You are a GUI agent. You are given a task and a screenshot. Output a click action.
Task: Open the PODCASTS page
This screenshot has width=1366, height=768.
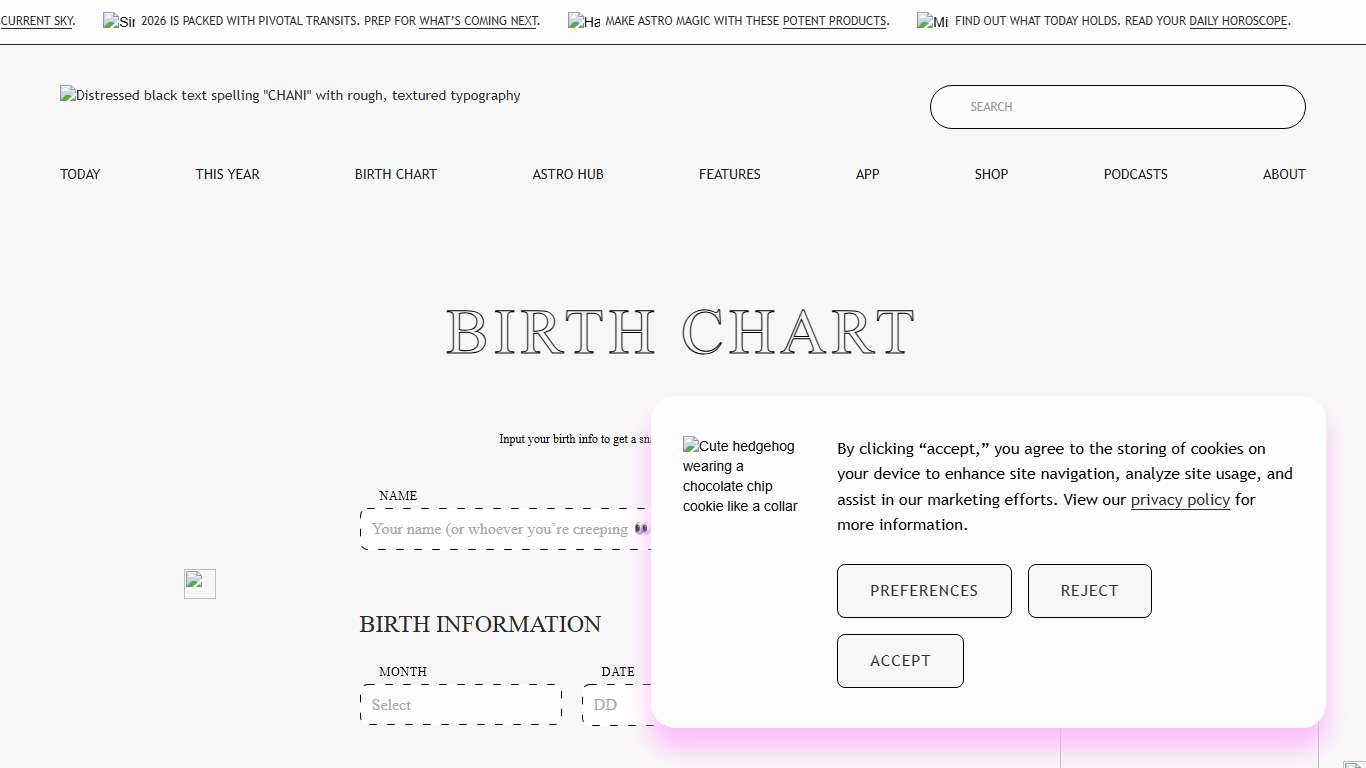1135,174
